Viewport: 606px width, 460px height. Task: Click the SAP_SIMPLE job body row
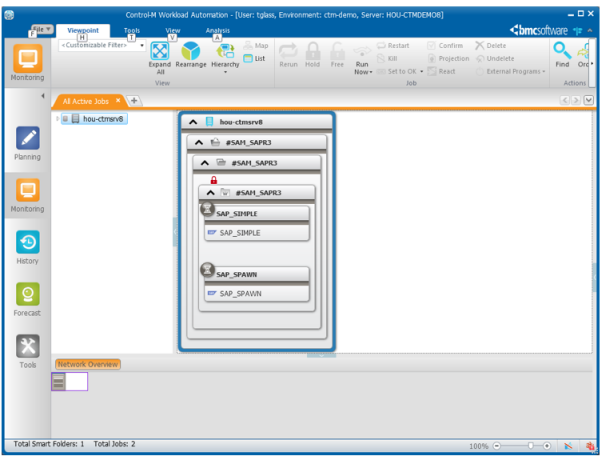(257, 233)
